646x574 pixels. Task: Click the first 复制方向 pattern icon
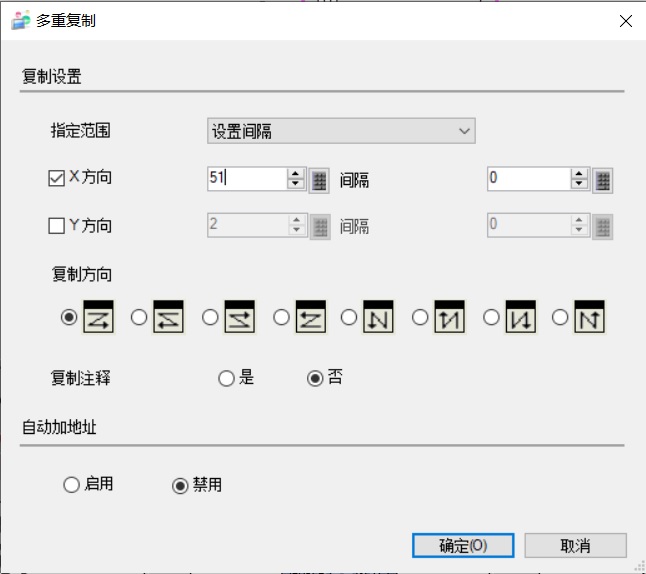(x=100, y=316)
